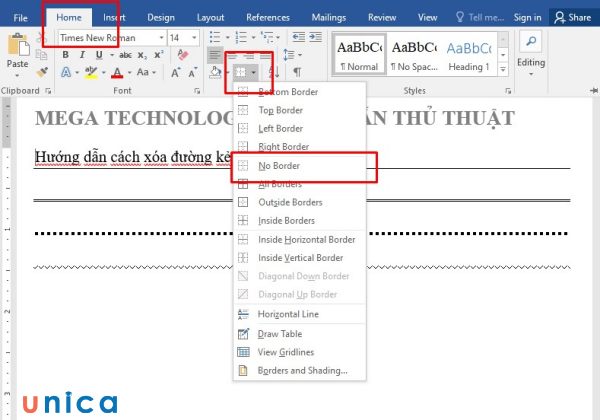Toggle Show/Hide paragraph marks
The image size is (600, 420).
click(x=297, y=72)
